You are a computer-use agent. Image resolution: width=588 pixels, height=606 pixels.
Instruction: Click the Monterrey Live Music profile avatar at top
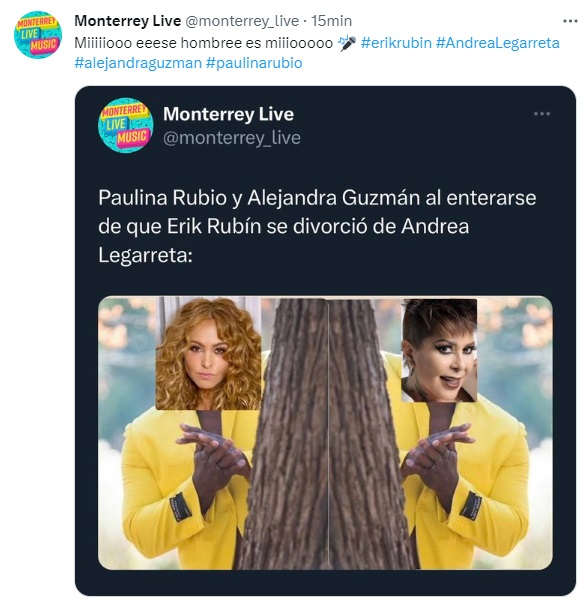pos(38,35)
